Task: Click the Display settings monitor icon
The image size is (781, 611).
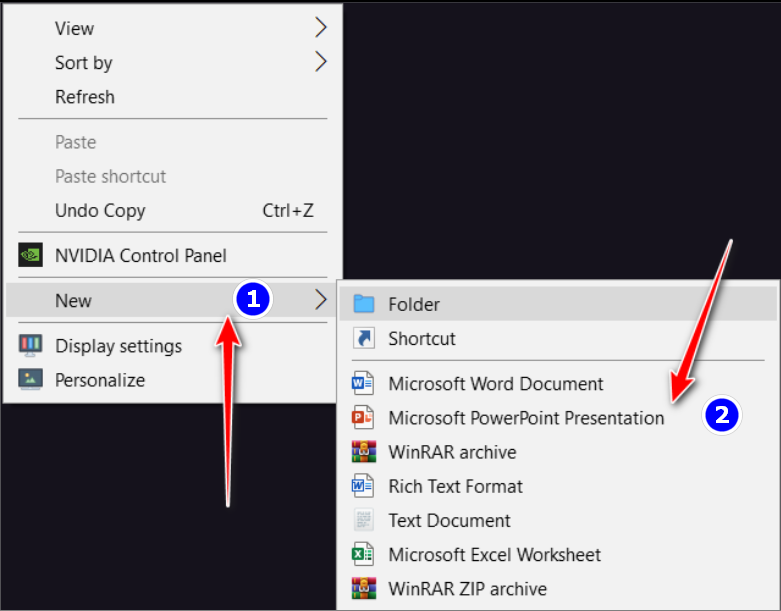Action: pyautogui.click(x=31, y=346)
